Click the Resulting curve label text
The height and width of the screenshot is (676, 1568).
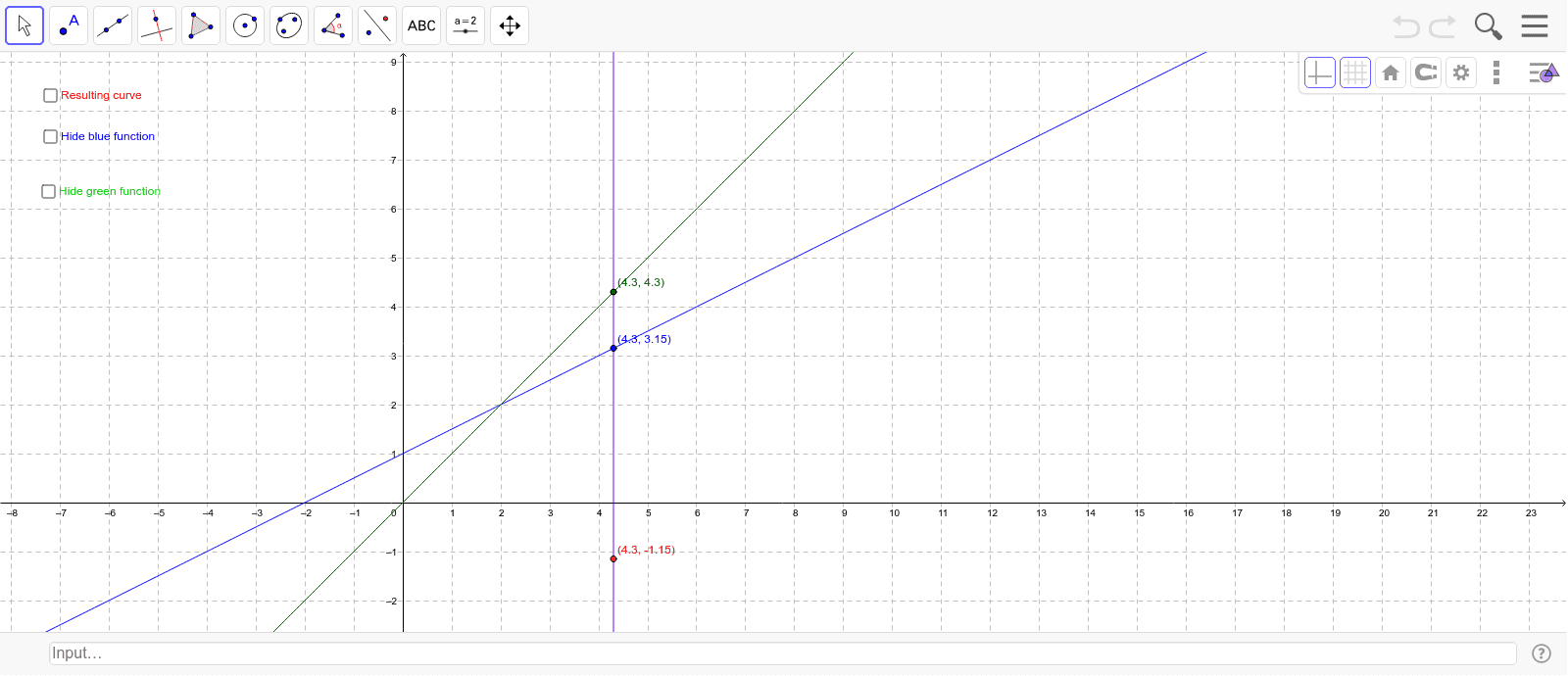101,95
